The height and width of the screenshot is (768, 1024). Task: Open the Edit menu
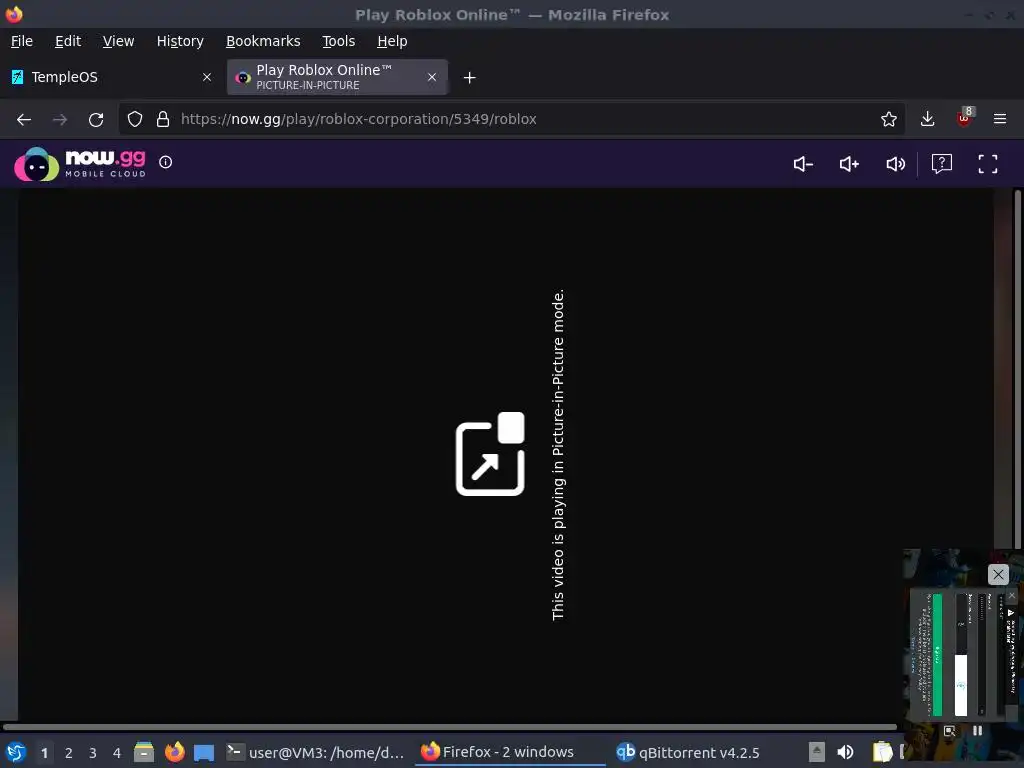tap(68, 41)
